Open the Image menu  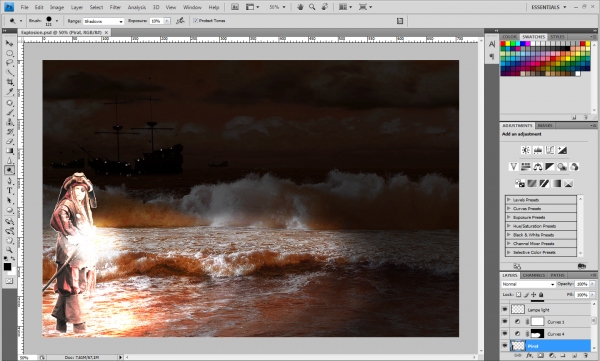click(x=57, y=7)
